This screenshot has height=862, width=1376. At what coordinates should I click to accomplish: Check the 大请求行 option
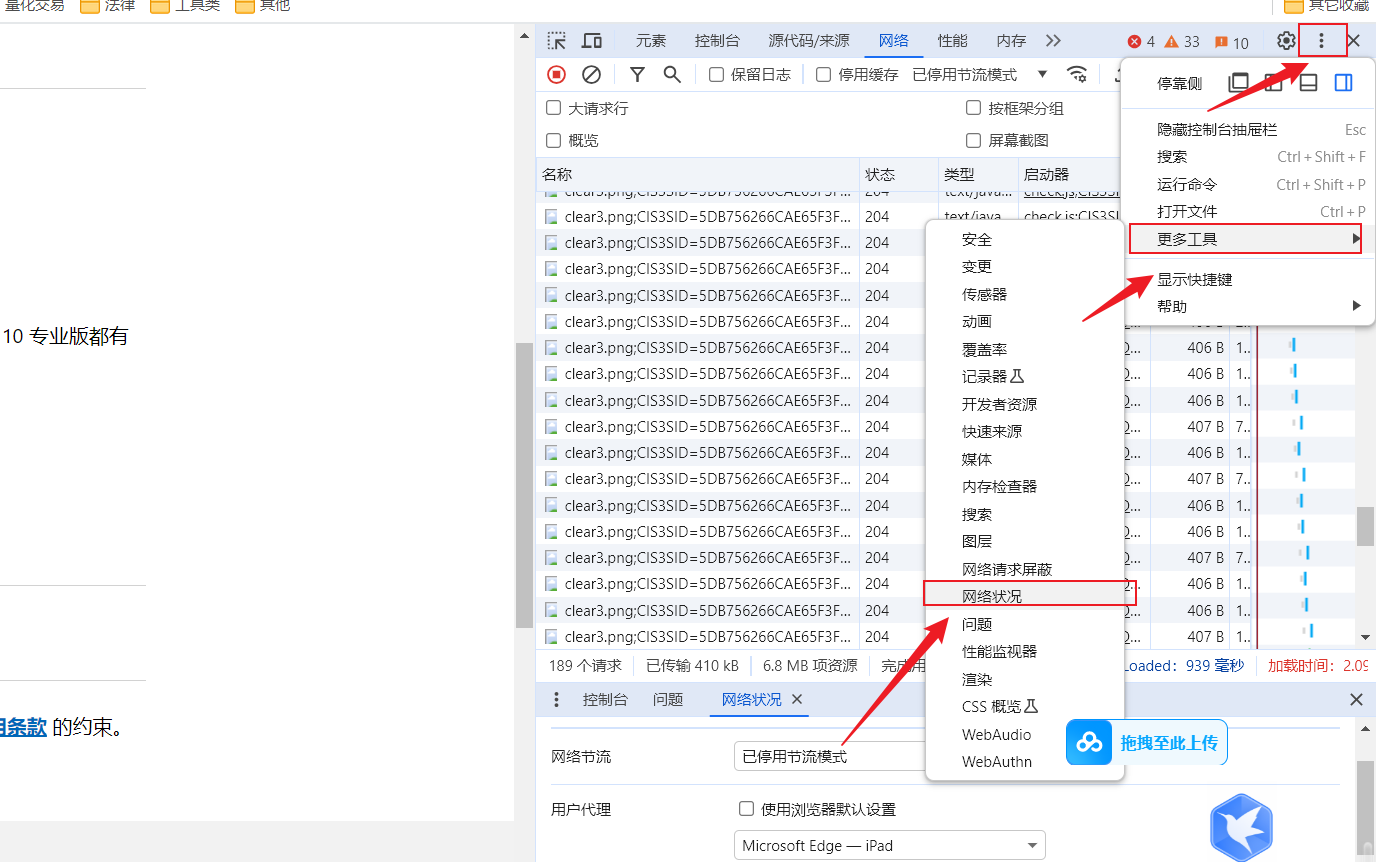click(x=553, y=108)
